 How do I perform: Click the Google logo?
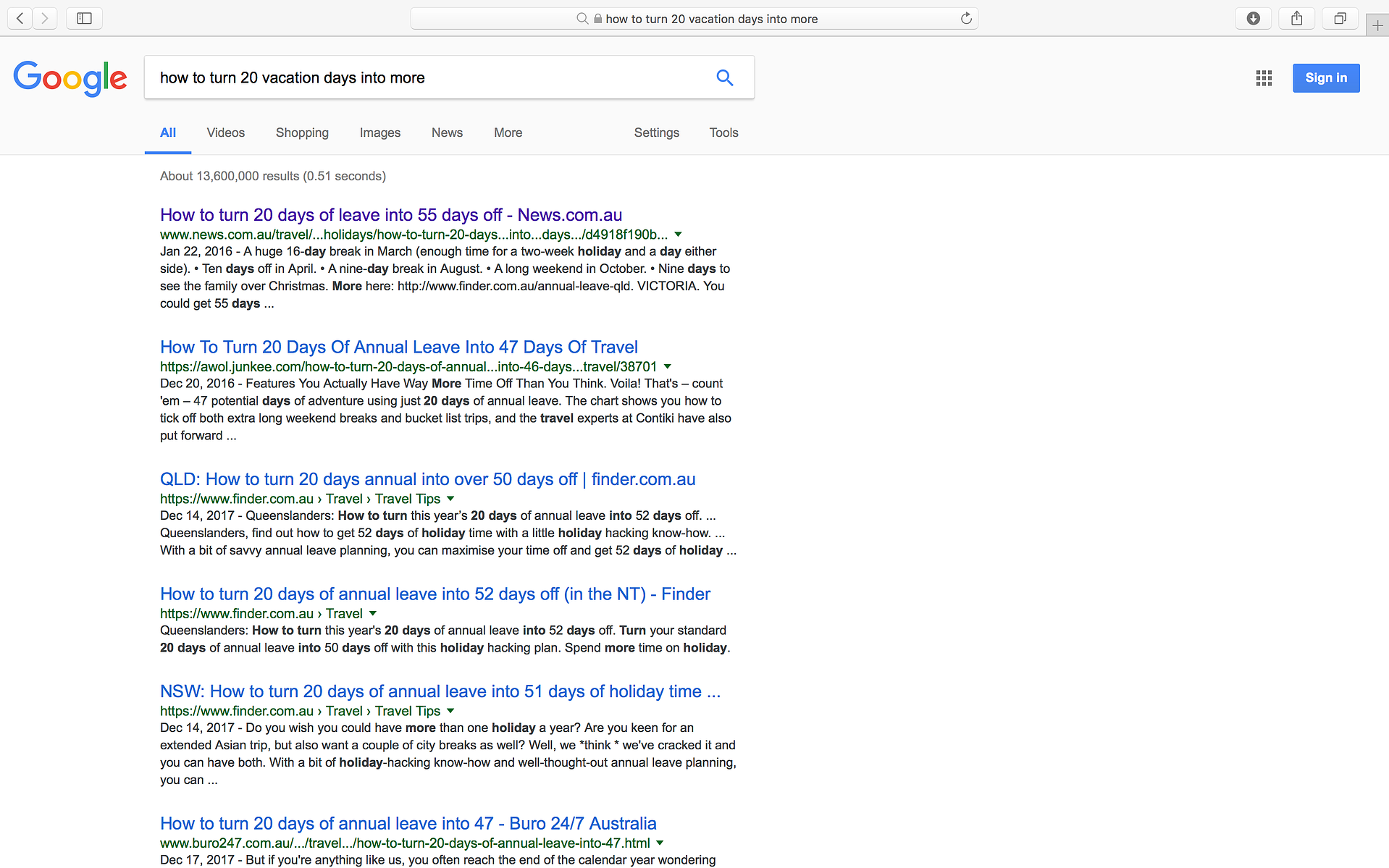(70, 78)
